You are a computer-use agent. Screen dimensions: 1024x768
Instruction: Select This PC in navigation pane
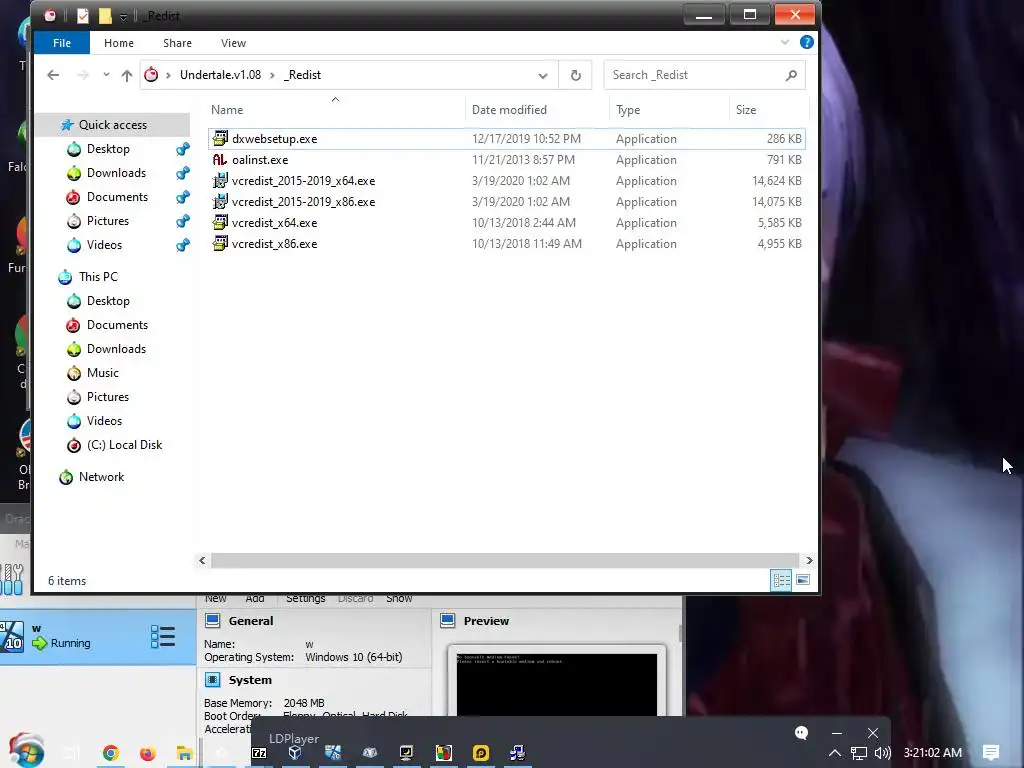point(98,277)
